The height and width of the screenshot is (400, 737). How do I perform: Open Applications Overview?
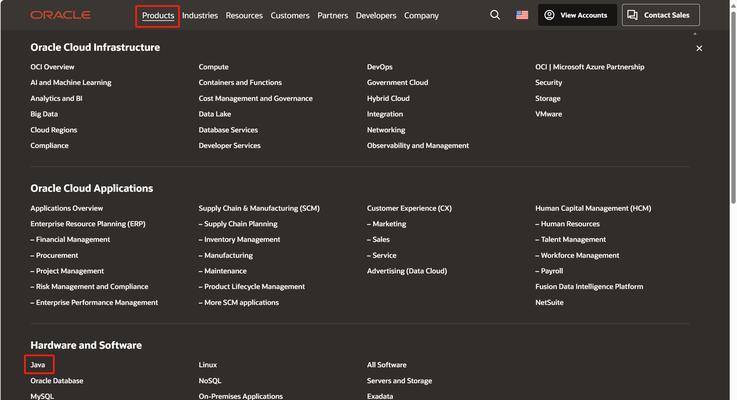(x=67, y=208)
